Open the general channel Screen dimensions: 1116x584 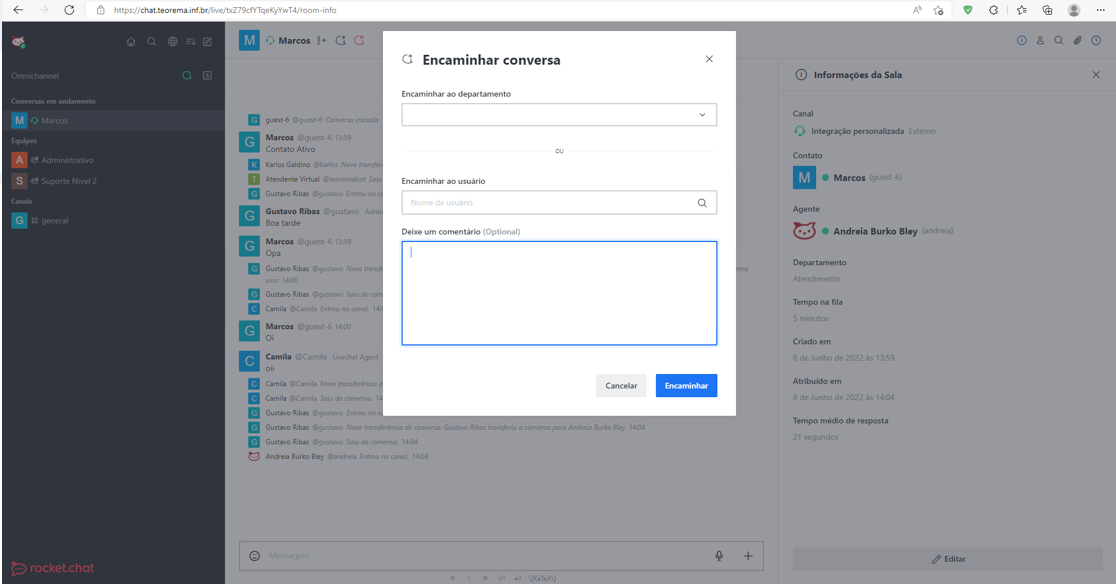coord(113,221)
